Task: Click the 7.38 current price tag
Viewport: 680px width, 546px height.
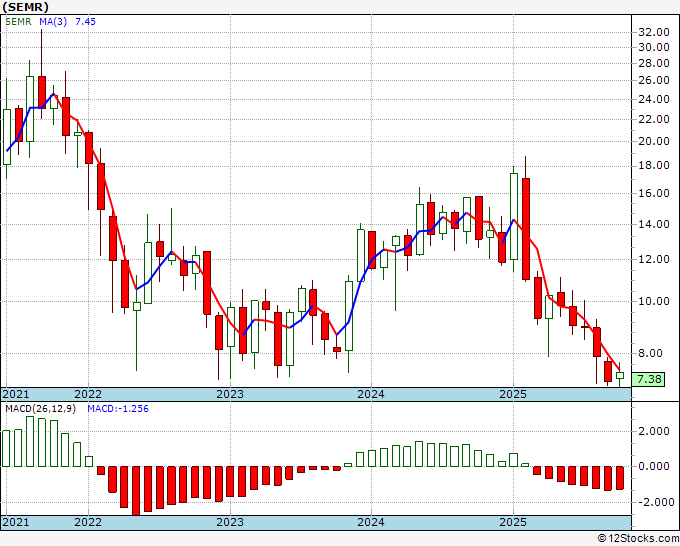Action: click(x=649, y=379)
